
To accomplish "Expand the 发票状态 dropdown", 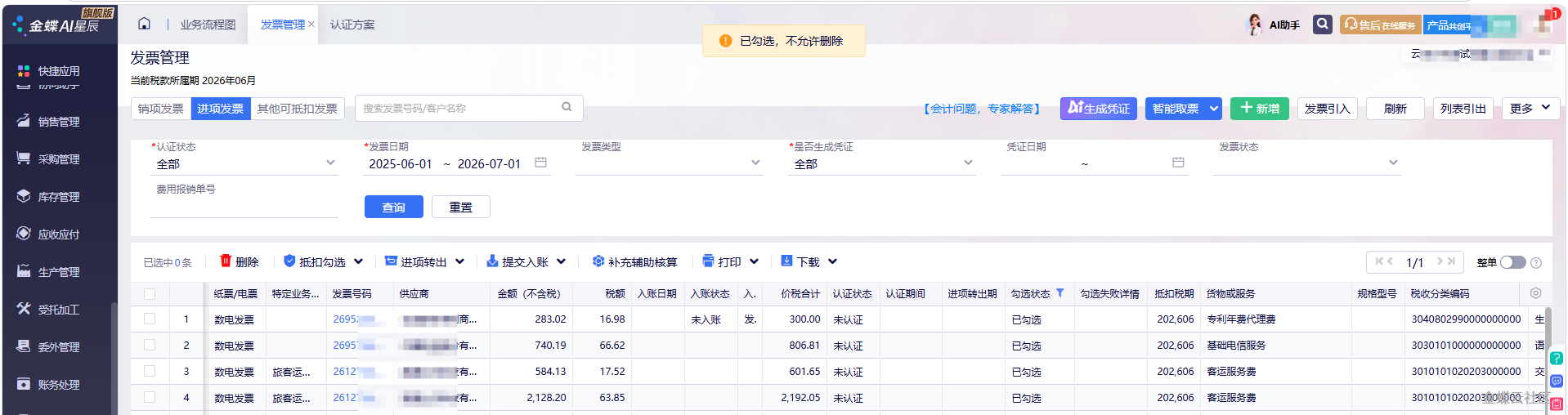I will point(1393,163).
